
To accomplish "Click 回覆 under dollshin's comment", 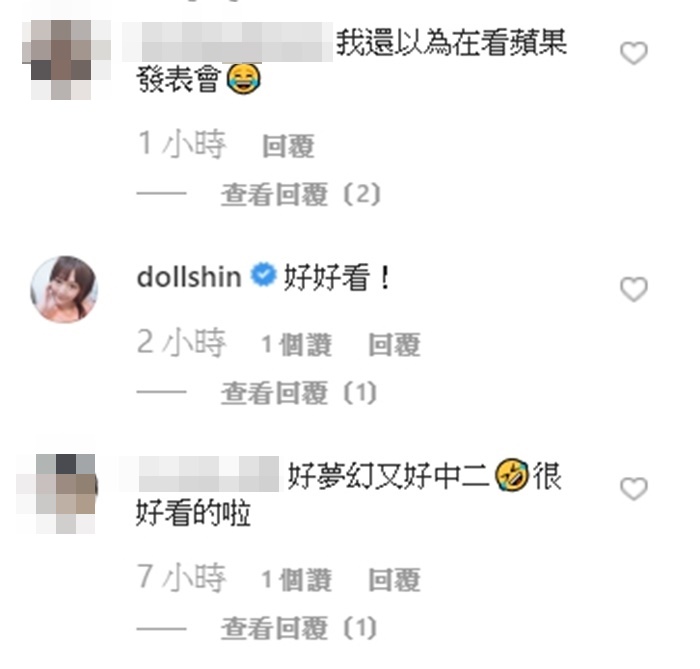I will (x=395, y=345).
